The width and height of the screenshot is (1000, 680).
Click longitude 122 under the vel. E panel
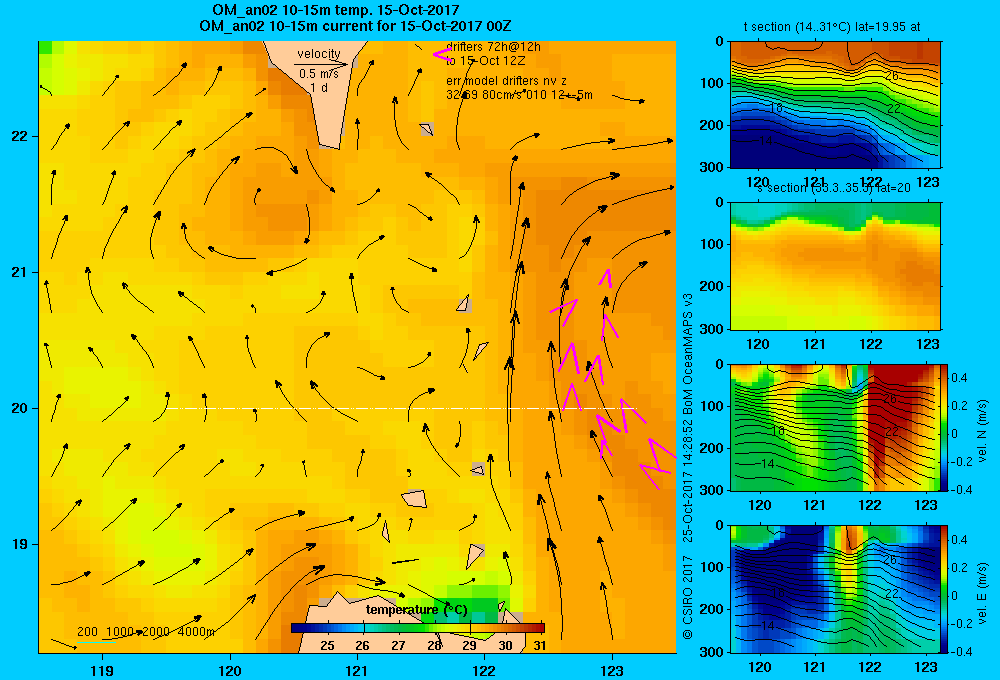click(x=870, y=667)
